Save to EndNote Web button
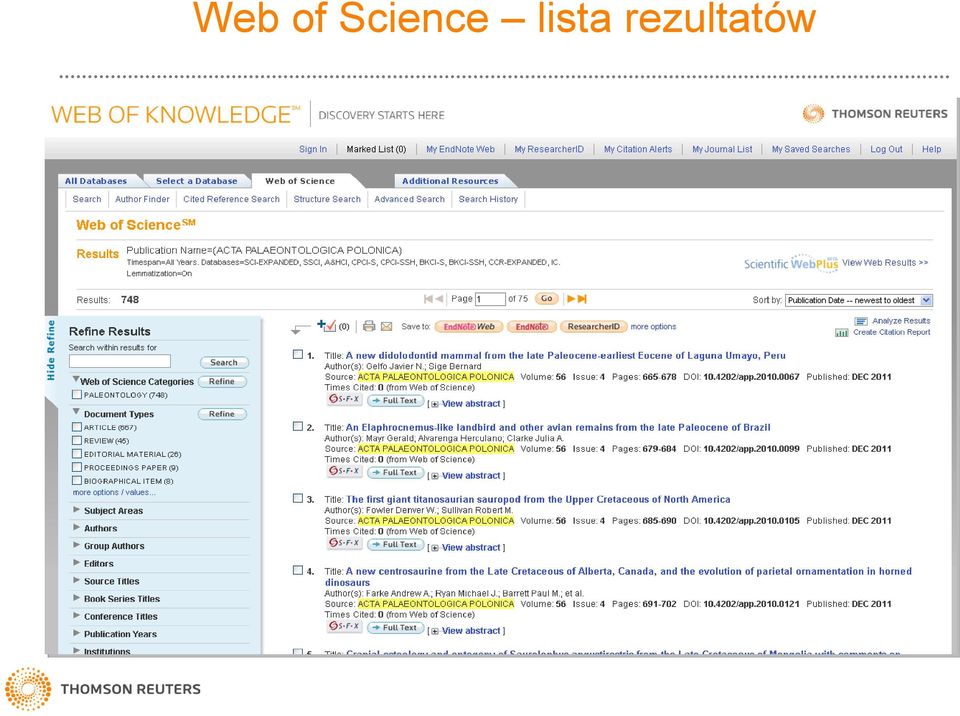 tap(469, 327)
